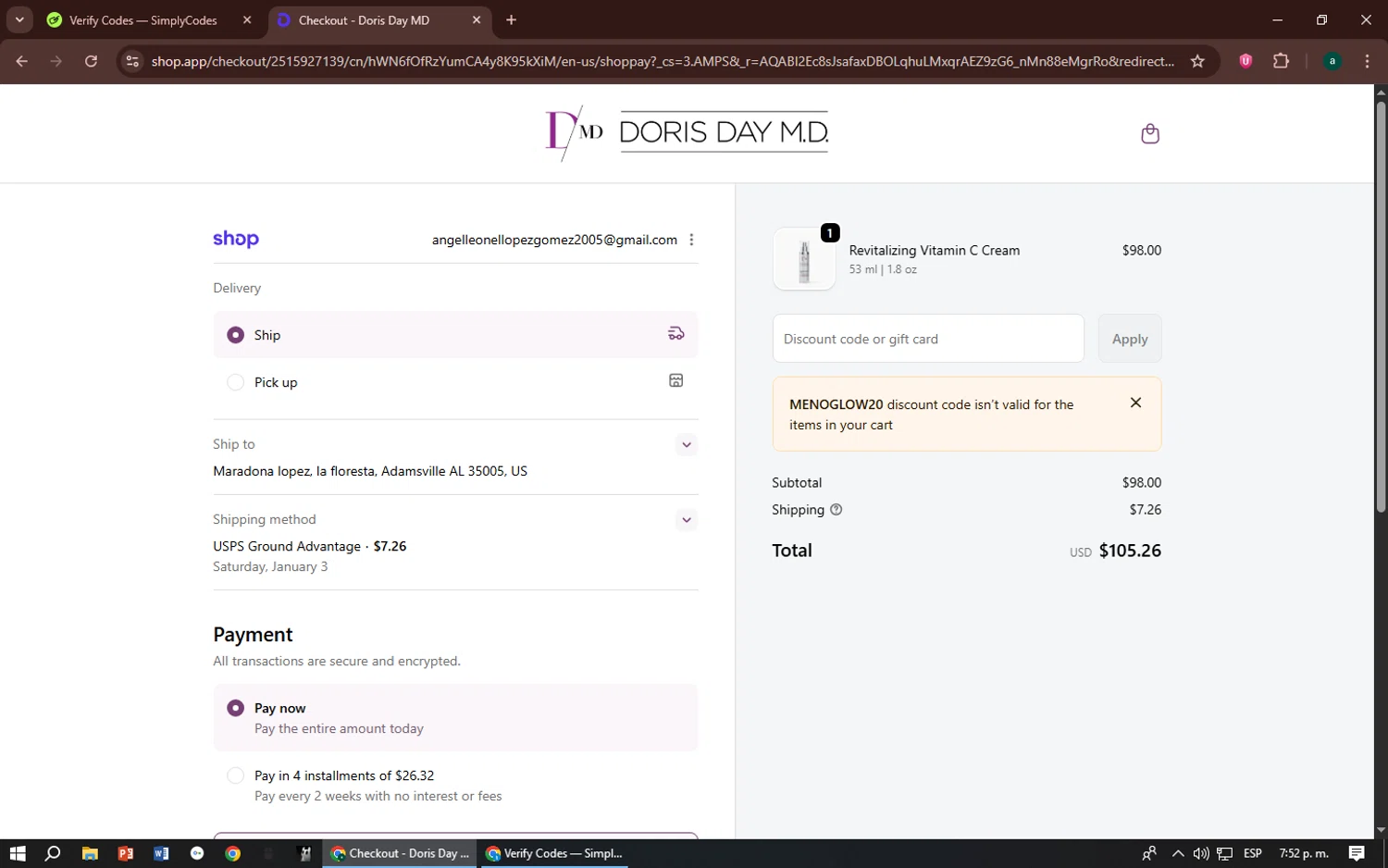This screenshot has width=1388, height=868.
Task: Open the shield browser extension icon
Action: (1245, 61)
